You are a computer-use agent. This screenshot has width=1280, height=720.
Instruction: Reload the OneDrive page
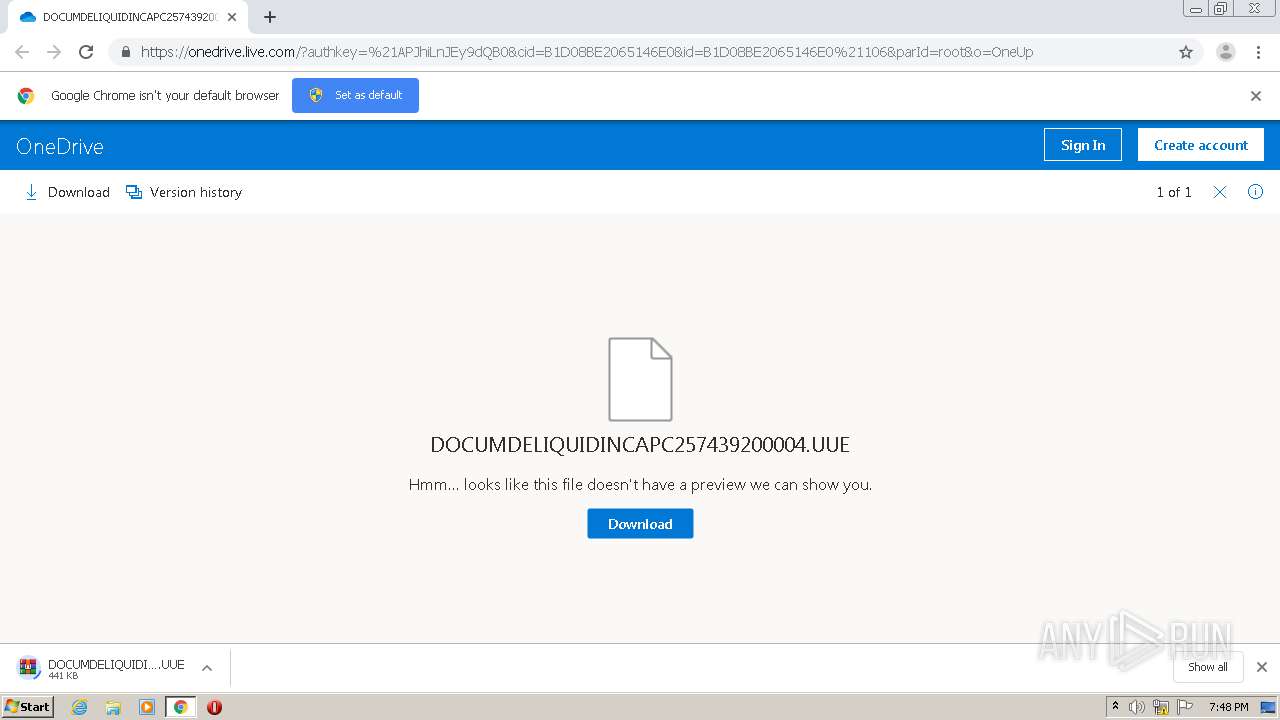point(86,52)
